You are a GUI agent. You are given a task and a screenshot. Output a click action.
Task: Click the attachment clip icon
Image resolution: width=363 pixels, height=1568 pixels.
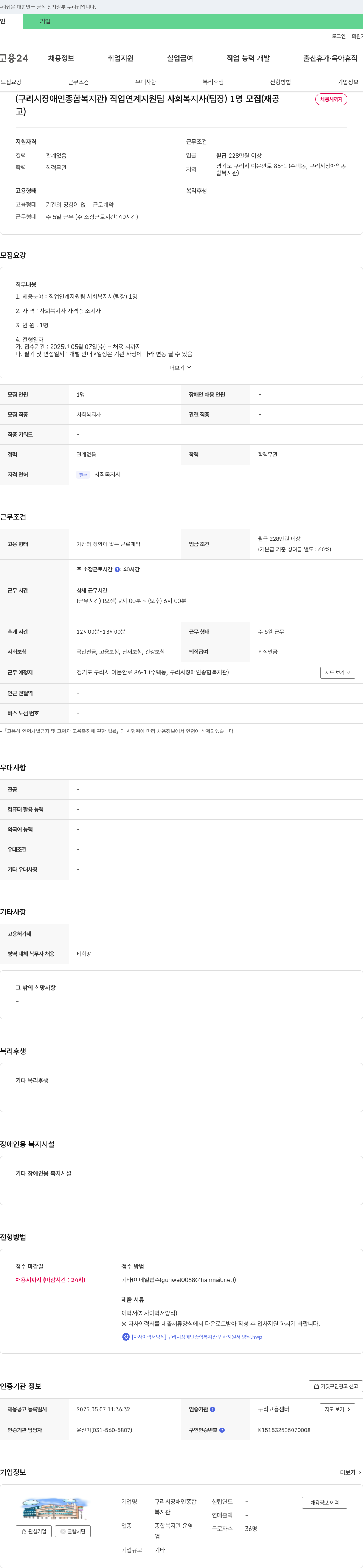126,1337
